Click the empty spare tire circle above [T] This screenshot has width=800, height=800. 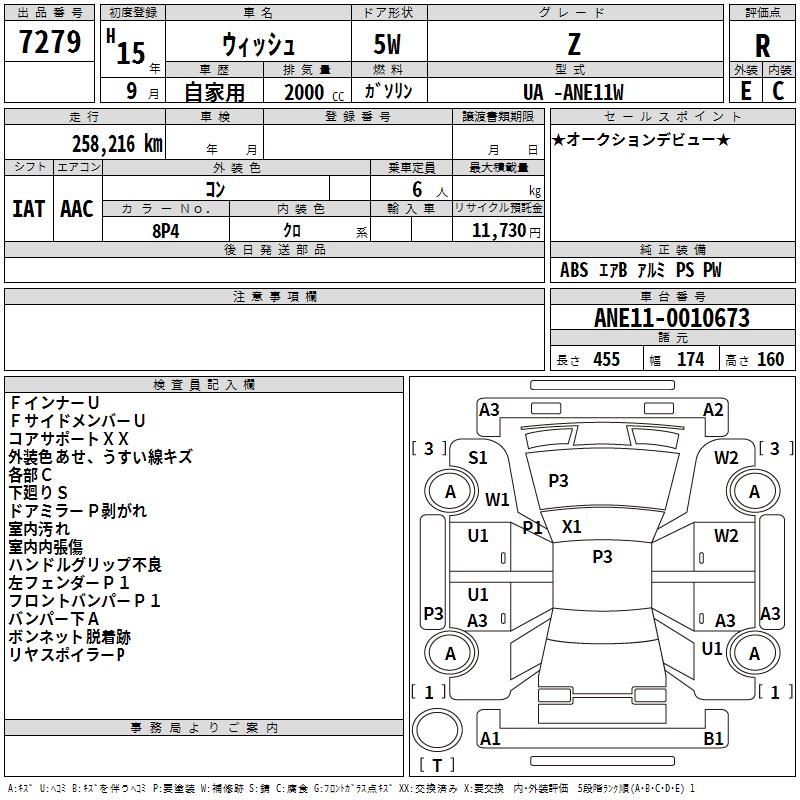[436, 731]
